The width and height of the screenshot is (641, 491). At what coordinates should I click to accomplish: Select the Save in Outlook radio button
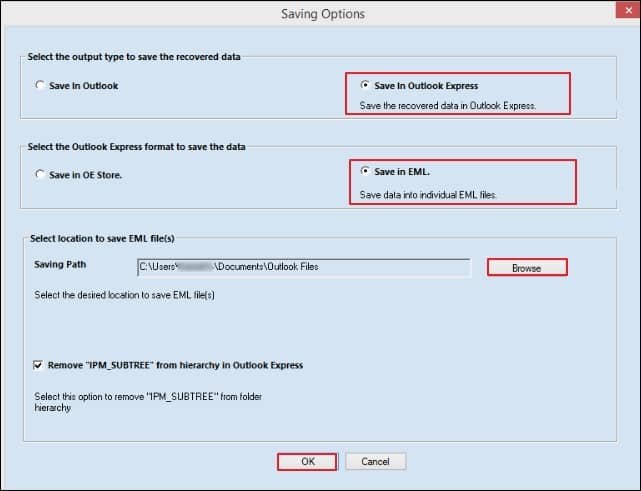40,86
